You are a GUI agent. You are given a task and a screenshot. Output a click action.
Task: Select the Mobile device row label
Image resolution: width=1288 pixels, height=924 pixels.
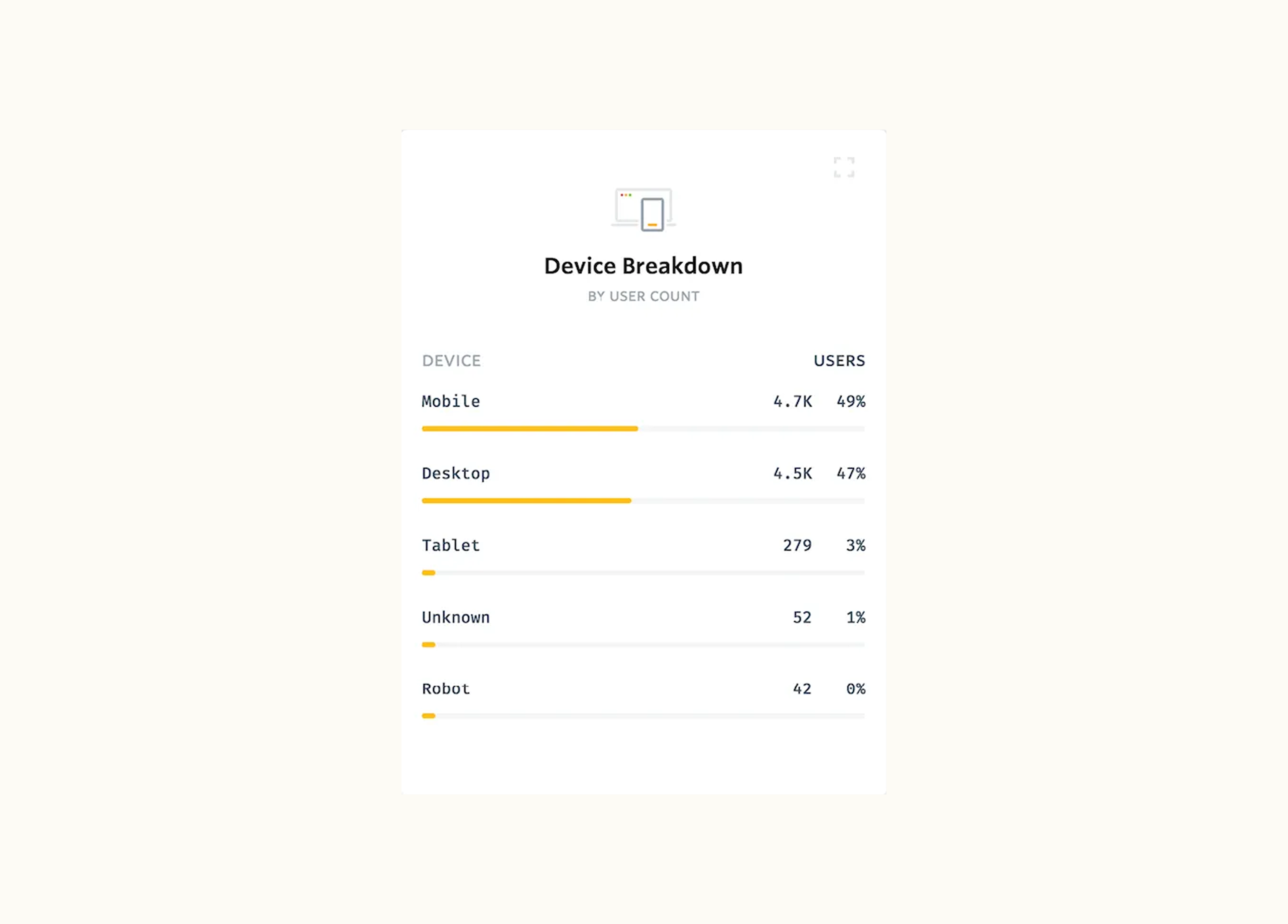(451, 402)
